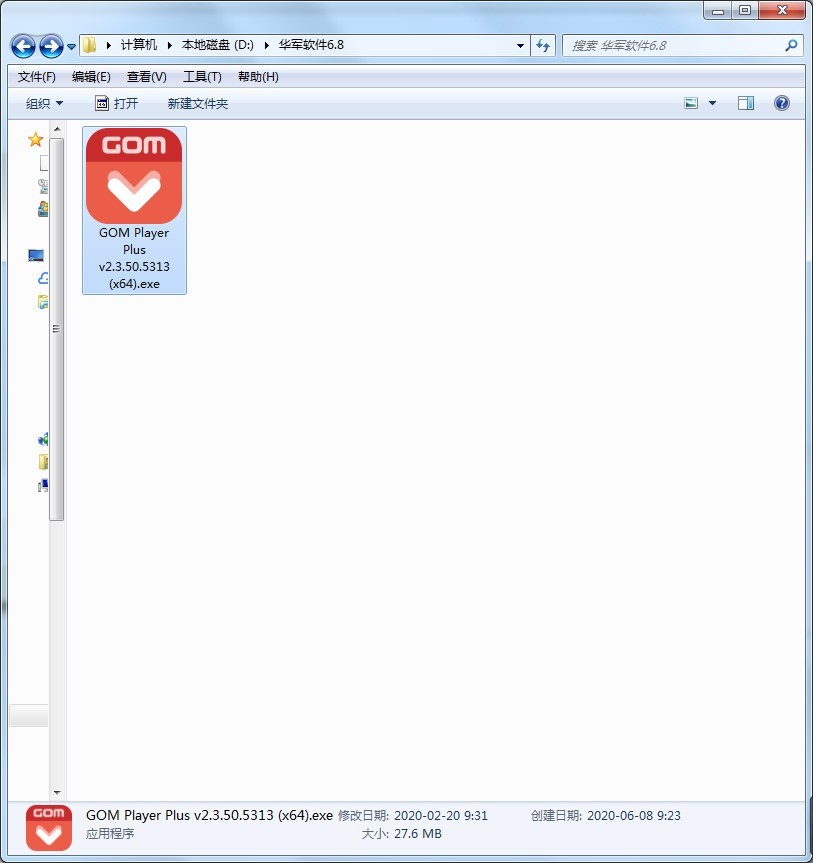Viewport: 813px width, 863px height.
Task: Click the folder icon in the address bar
Action: 90,45
